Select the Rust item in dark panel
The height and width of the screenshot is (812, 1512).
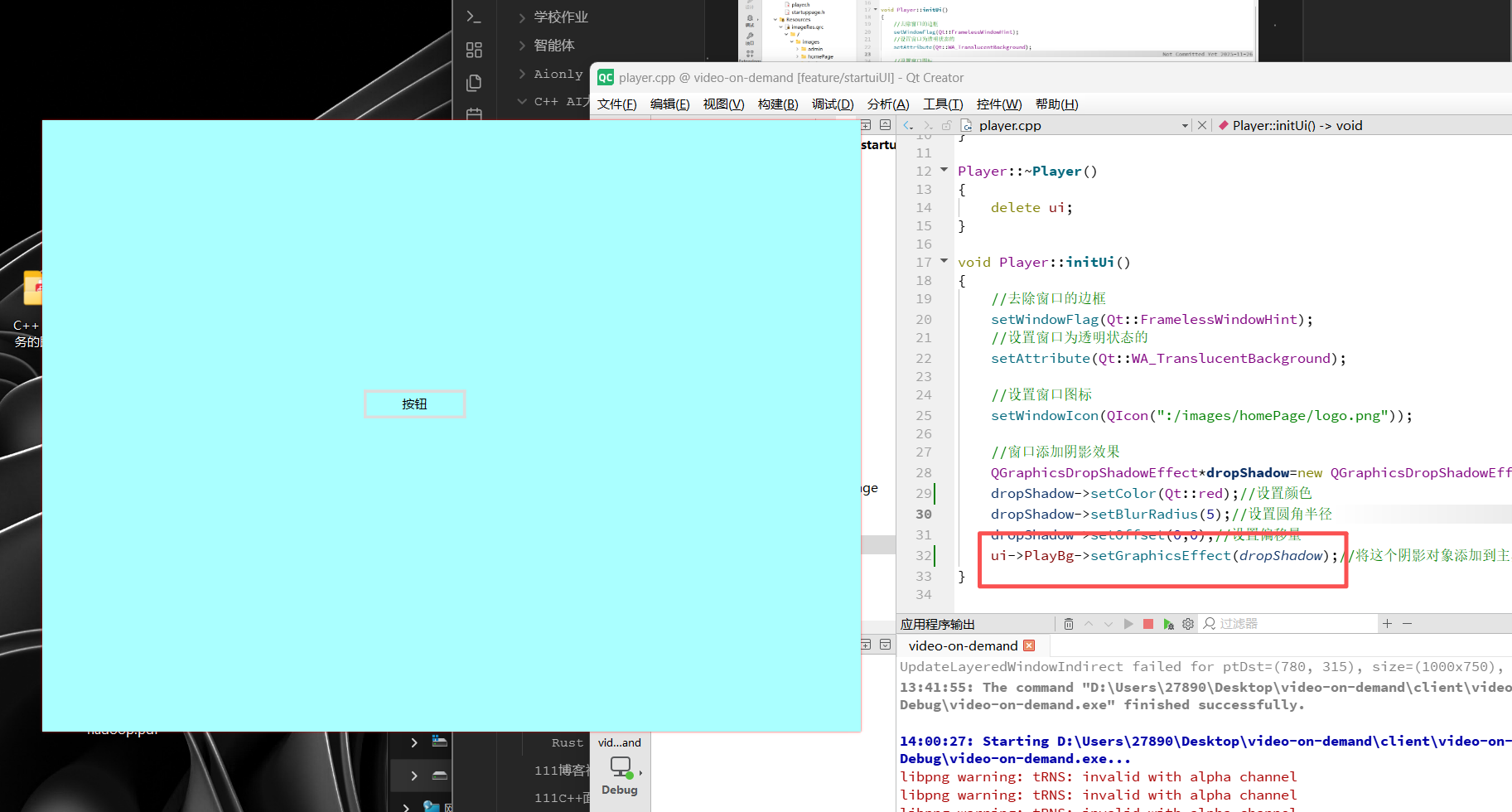pyautogui.click(x=568, y=742)
